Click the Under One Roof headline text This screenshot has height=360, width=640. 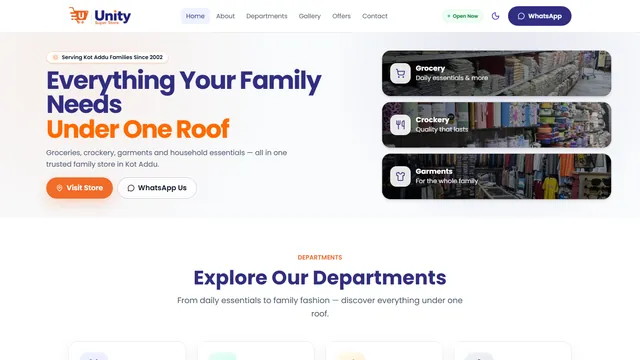coord(138,129)
